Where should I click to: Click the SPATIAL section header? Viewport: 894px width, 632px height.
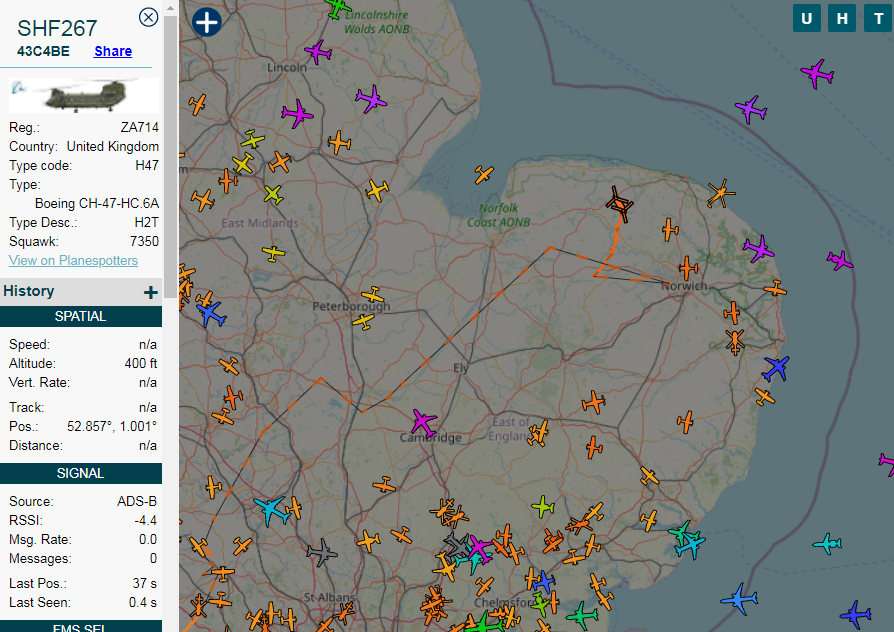pyautogui.click(x=81, y=317)
